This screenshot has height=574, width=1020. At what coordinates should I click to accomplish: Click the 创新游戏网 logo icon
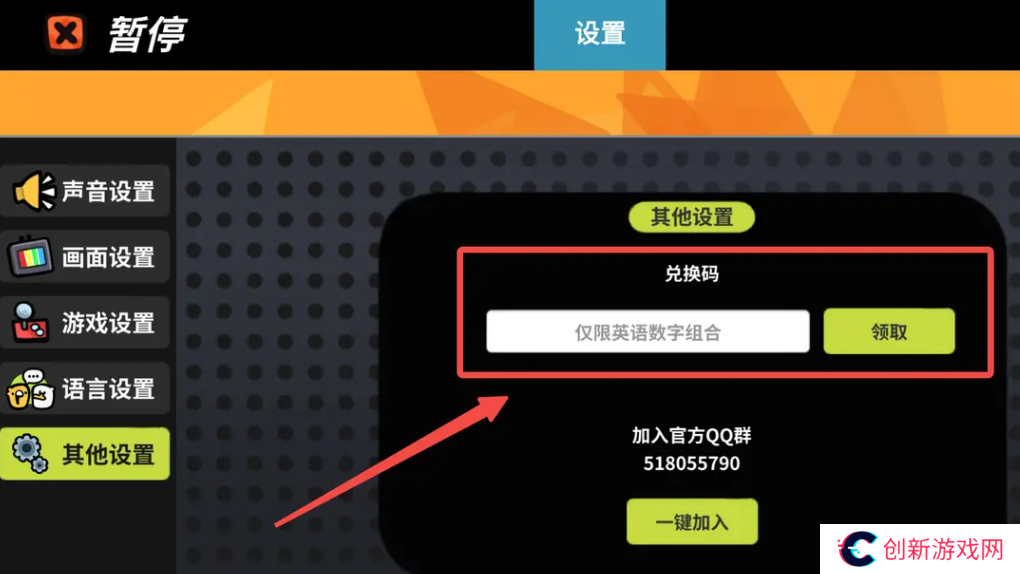(x=857, y=549)
